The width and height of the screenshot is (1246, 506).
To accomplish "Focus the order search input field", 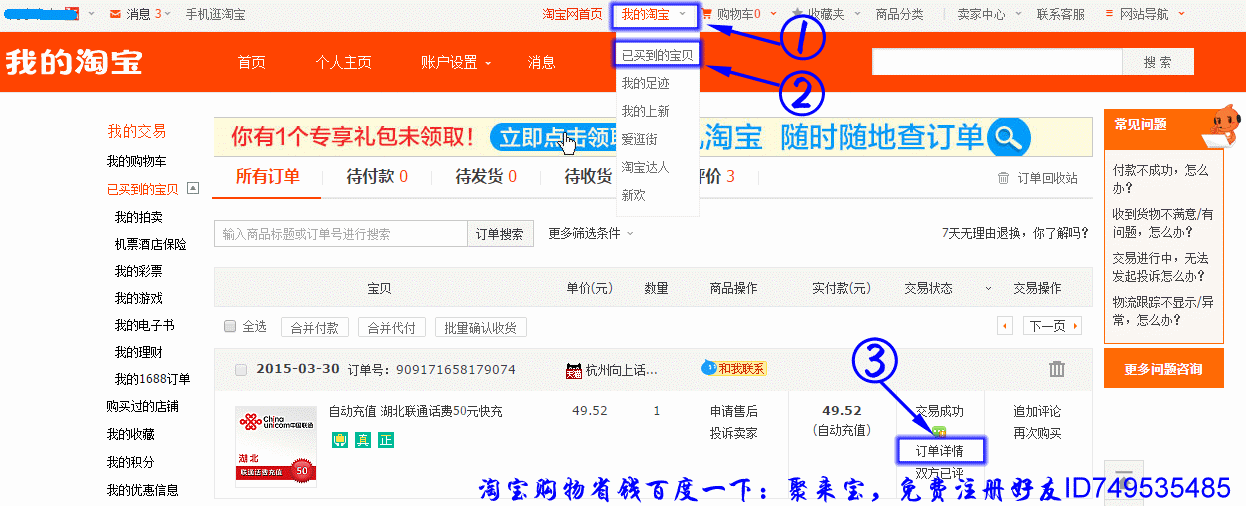I will tap(341, 234).
